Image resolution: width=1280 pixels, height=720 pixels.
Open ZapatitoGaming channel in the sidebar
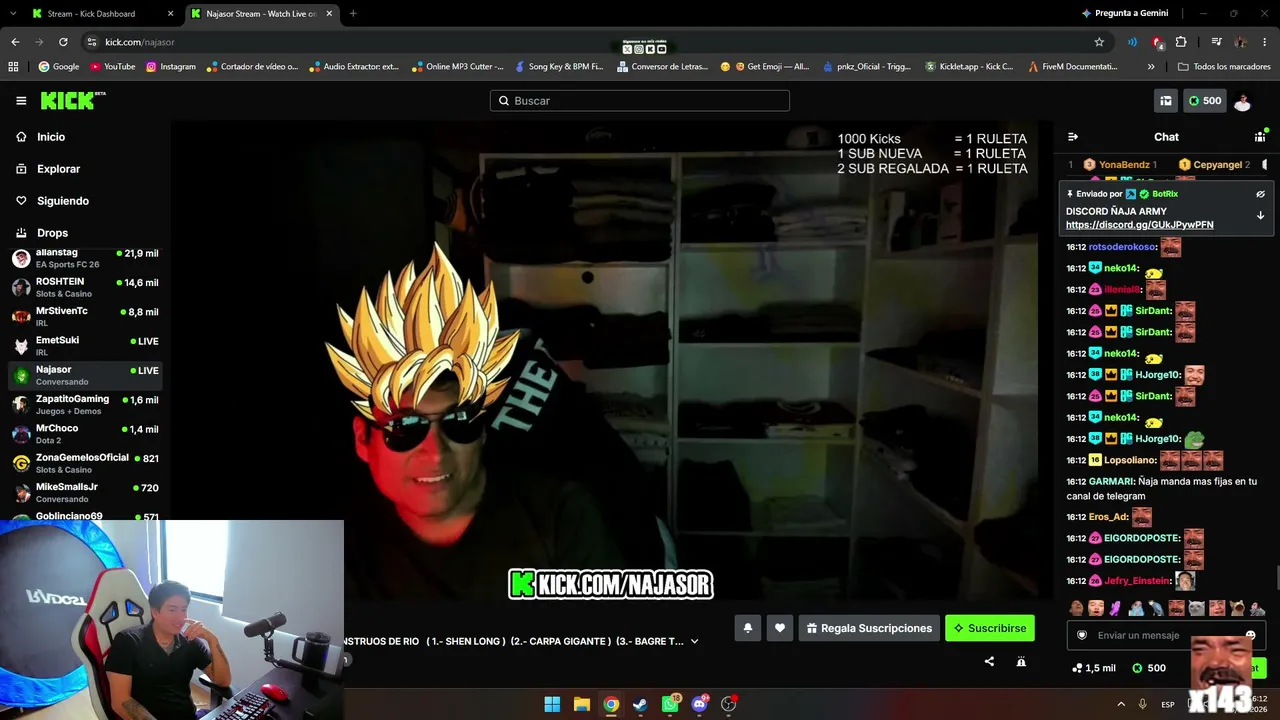pyautogui.click(x=85, y=405)
